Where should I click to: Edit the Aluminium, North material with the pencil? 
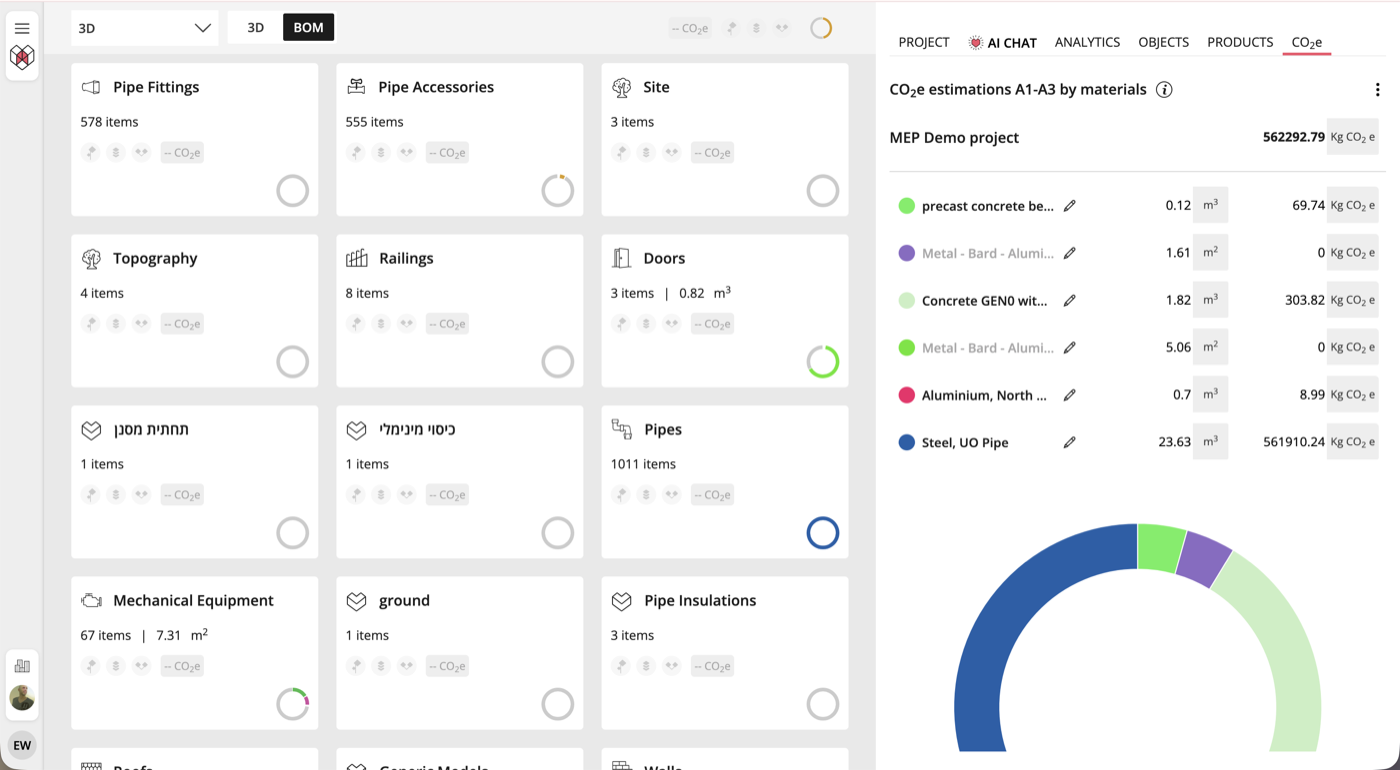[x=1070, y=395]
